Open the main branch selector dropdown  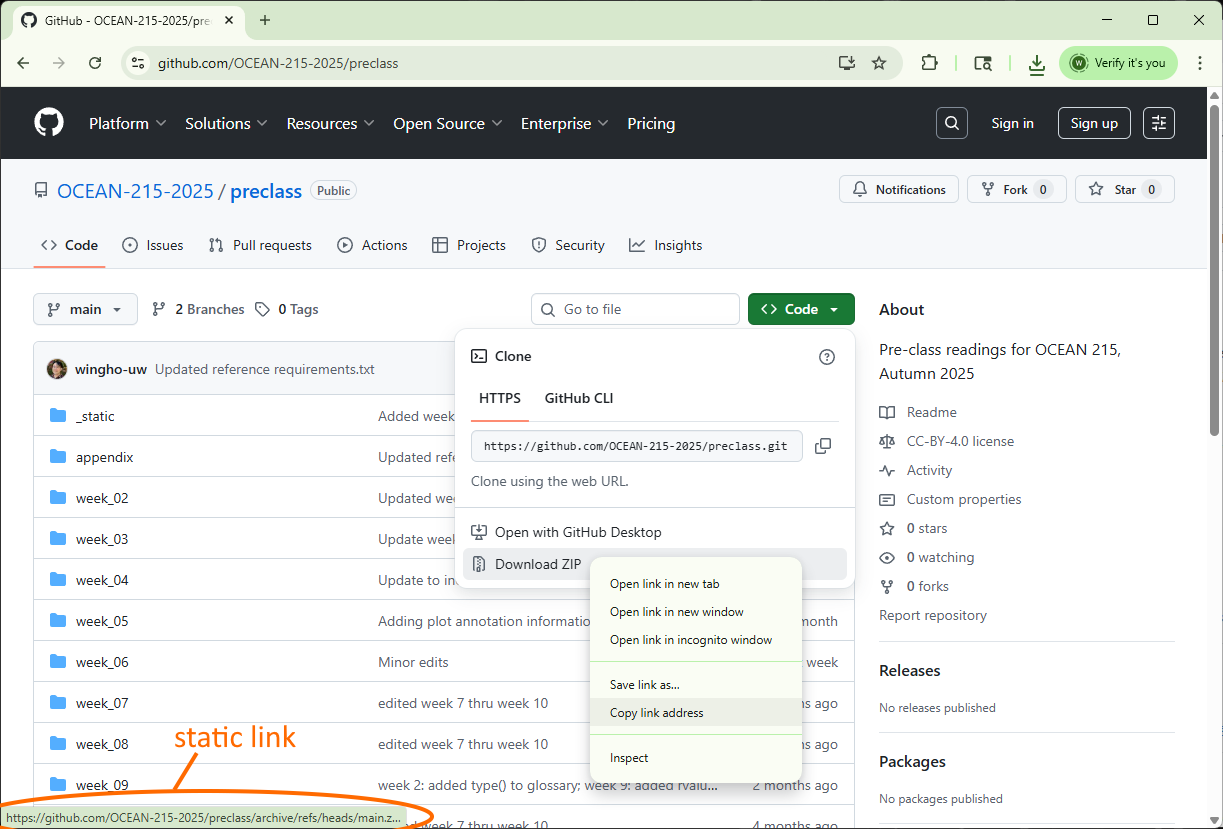(x=85, y=309)
